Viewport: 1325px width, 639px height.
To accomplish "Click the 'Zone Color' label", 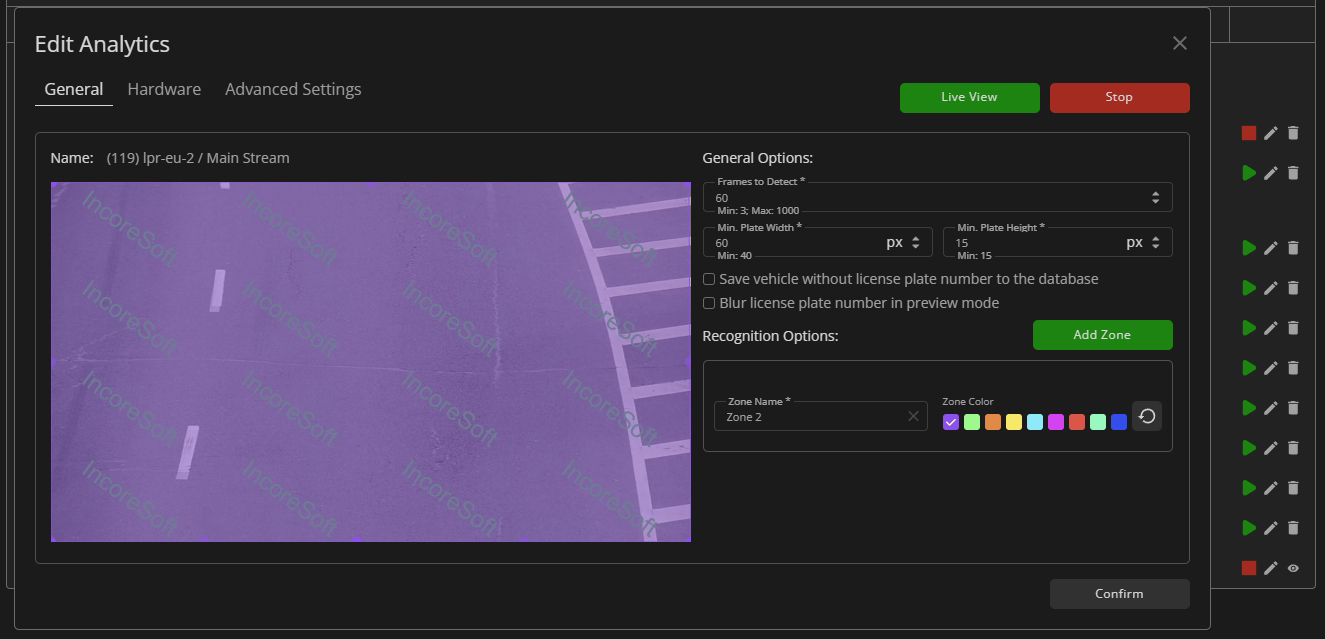I will (968, 402).
